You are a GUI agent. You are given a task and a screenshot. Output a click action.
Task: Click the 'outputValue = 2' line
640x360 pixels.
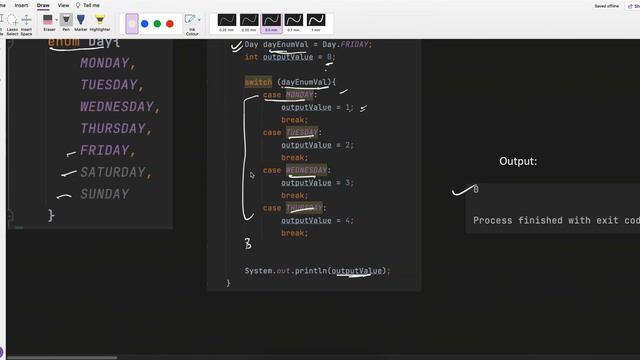[x=317, y=145]
